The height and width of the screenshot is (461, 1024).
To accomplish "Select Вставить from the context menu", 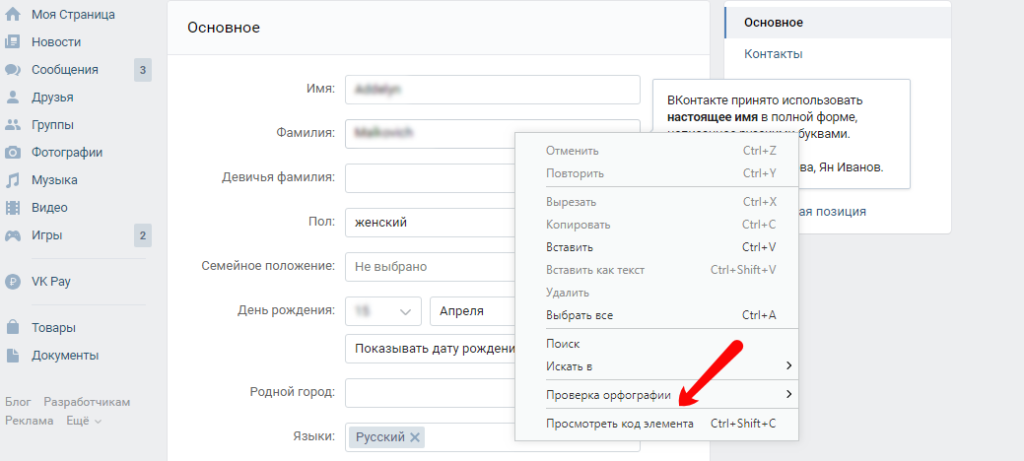I will pyautogui.click(x=569, y=247).
